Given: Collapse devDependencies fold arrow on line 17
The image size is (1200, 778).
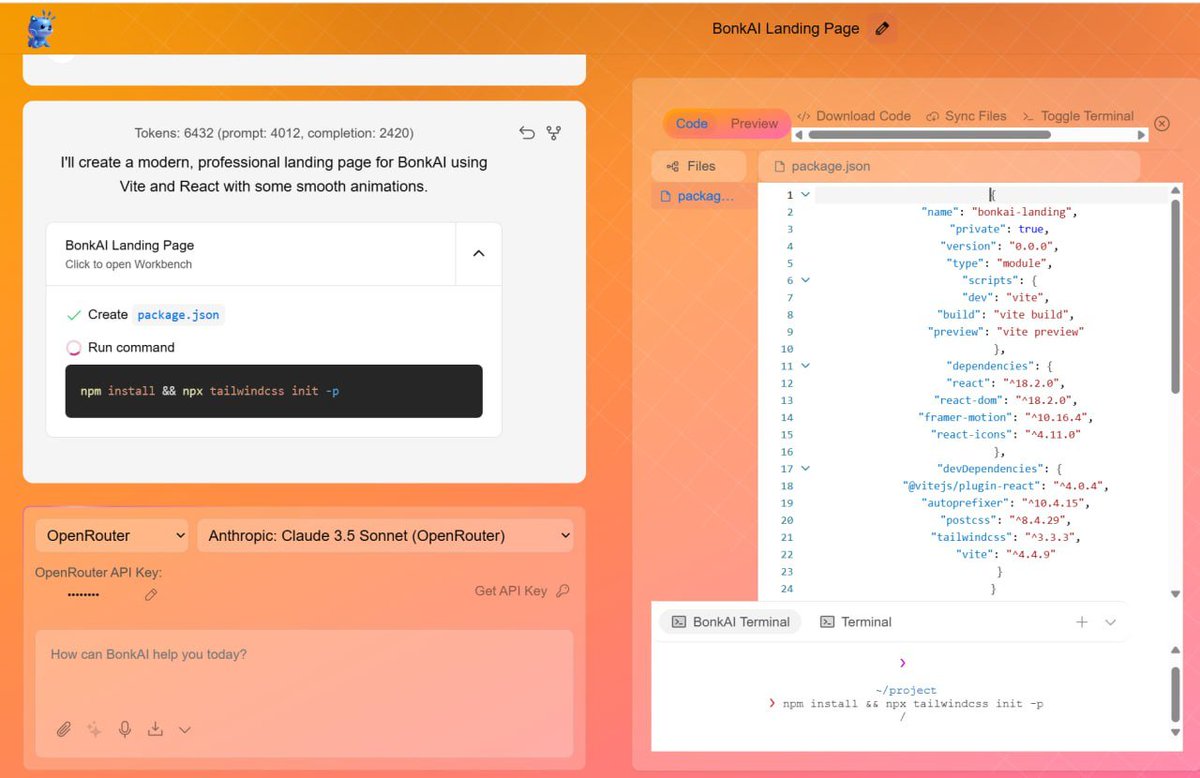Looking at the screenshot, I should point(805,468).
